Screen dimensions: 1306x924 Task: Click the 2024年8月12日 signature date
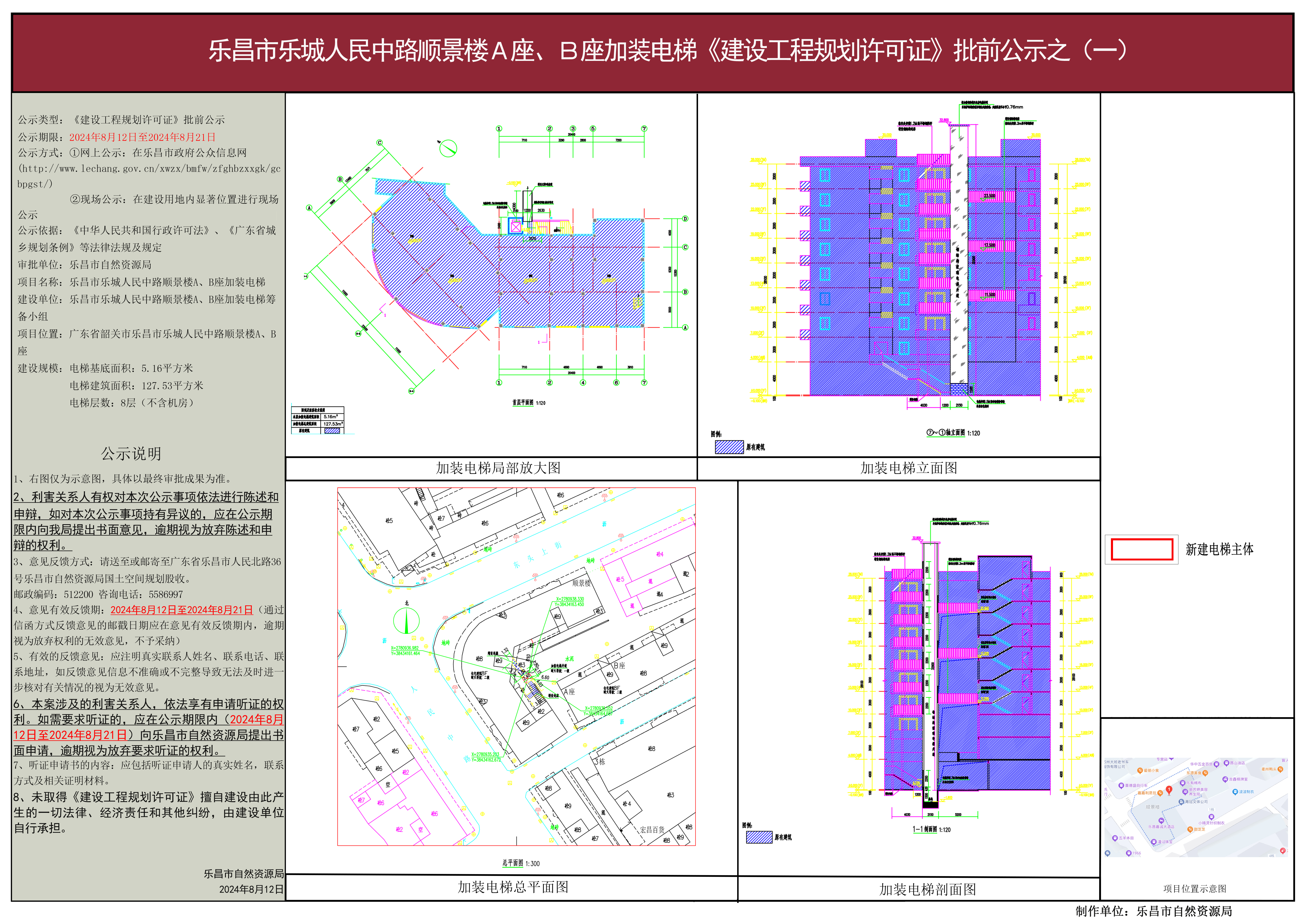pyautogui.click(x=252, y=889)
